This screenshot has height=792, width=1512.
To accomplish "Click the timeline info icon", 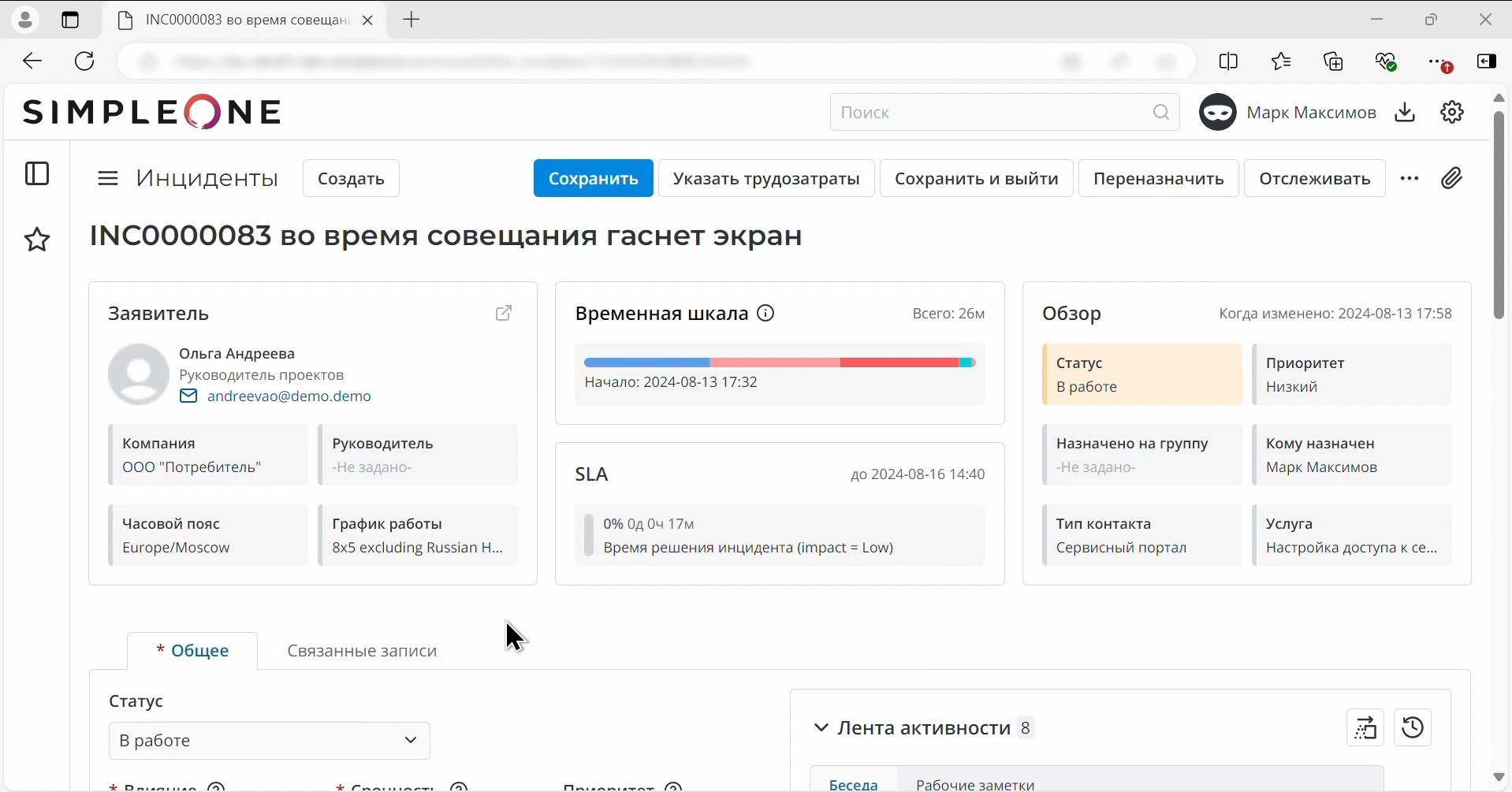I will [x=765, y=313].
